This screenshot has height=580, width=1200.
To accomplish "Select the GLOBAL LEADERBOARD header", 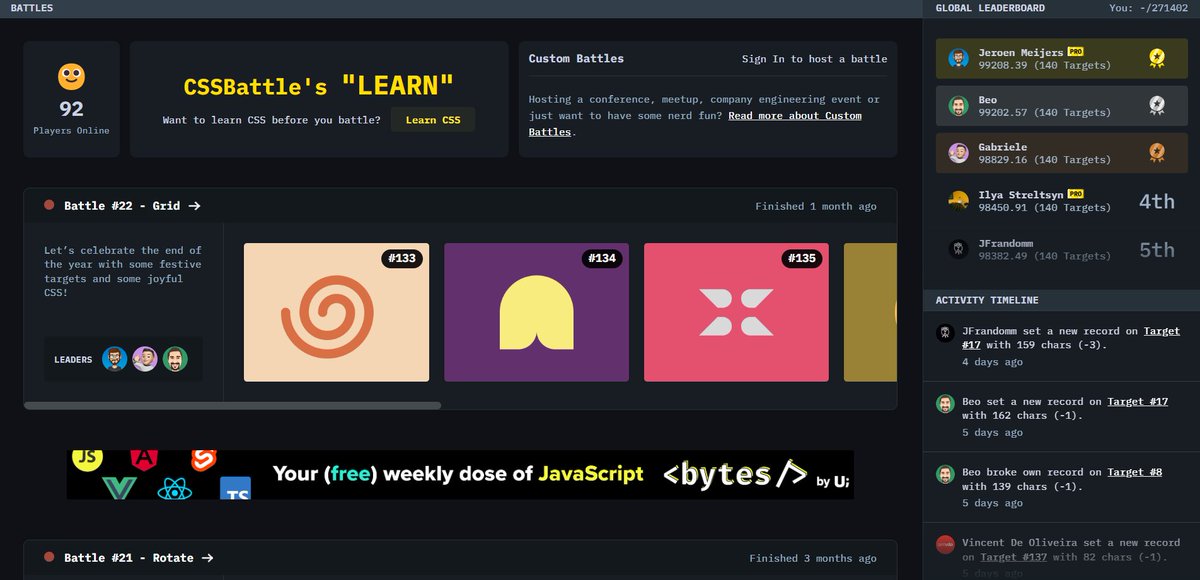I will point(990,8).
